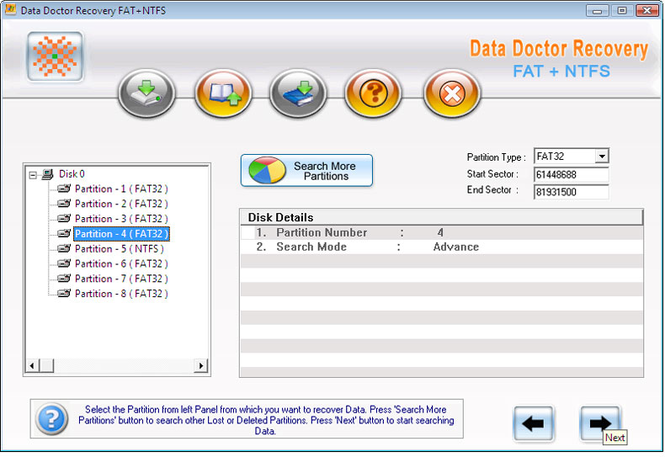The image size is (665, 457).
Task: Click the computer icon beside Disk 0
Action: tap(48, 174)
